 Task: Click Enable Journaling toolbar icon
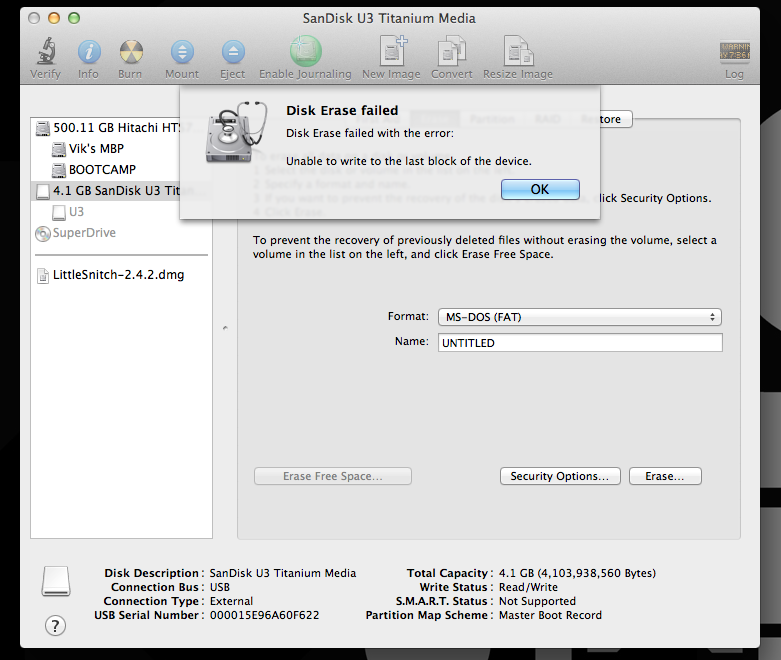305,51
